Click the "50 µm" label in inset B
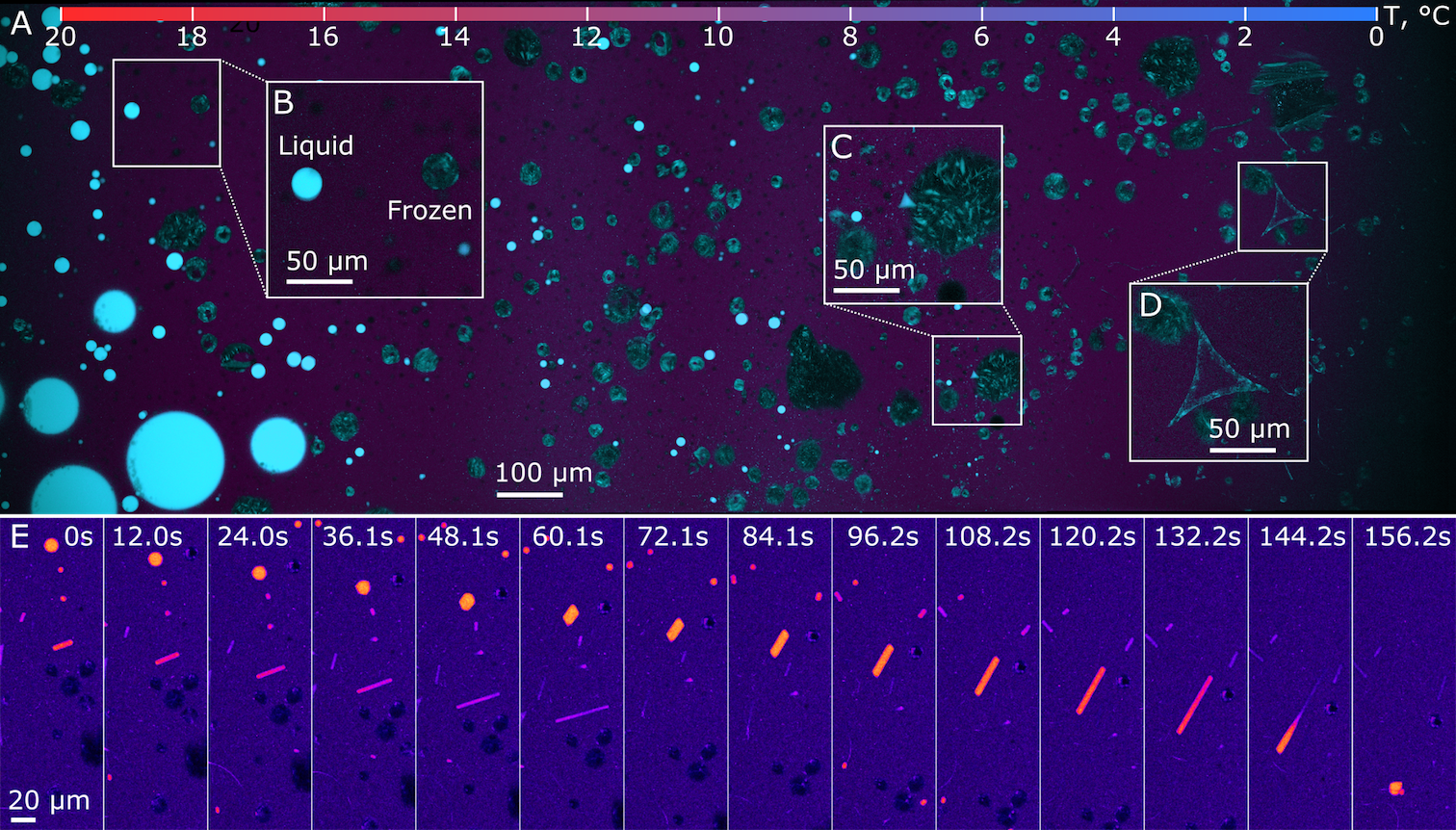Image resolution: width=1456 pixels, height=830 pixels. pos(327,261)
